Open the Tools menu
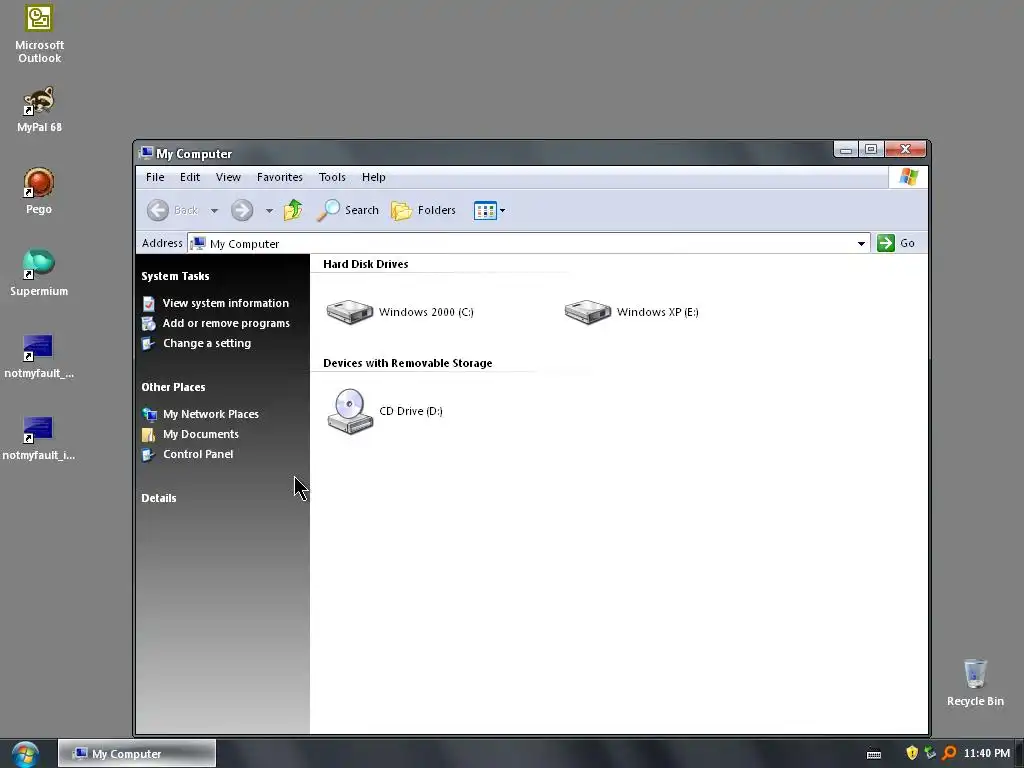The image size is (1024, 768). pyautogui.click(x=332, y=177)
